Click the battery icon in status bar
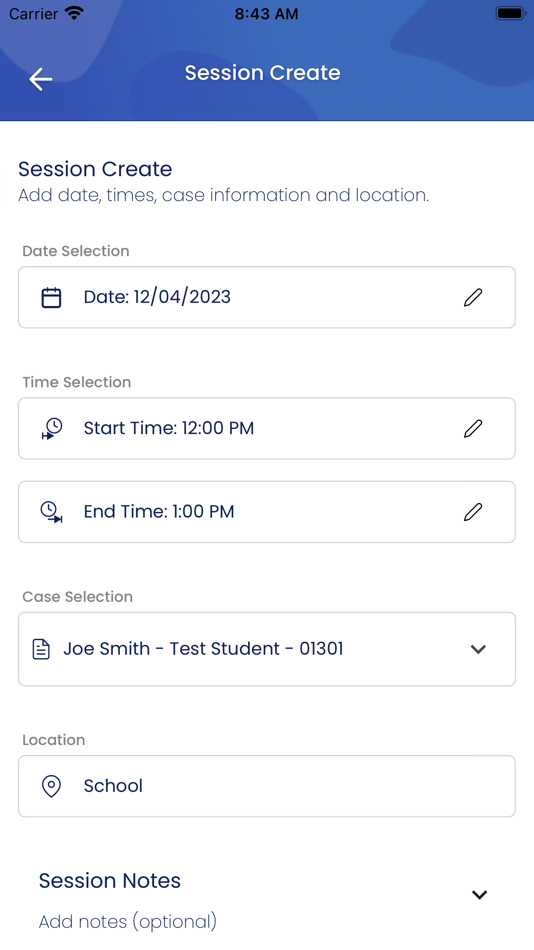Image resolution: width=534 pixels, height=950 pixels. coord(510,13)
